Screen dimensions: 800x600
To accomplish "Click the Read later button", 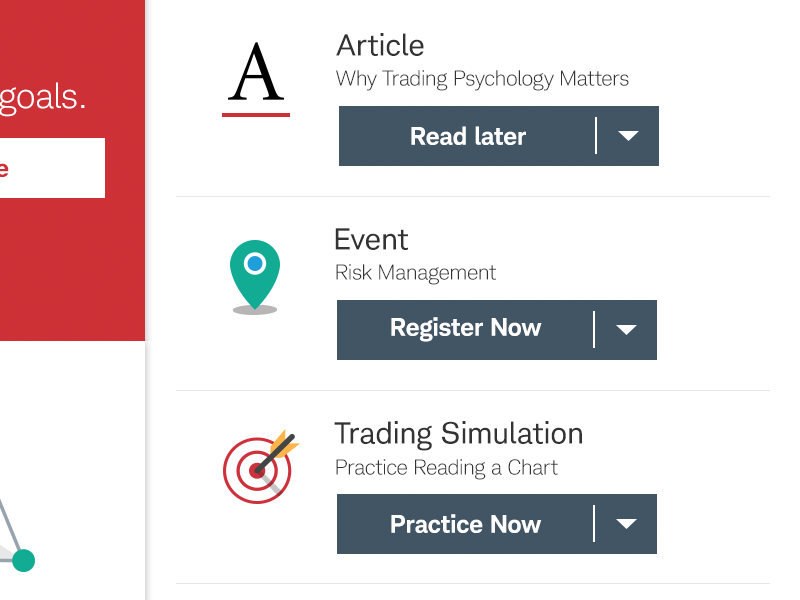I will pyautogui.click(x=467, y=136).
